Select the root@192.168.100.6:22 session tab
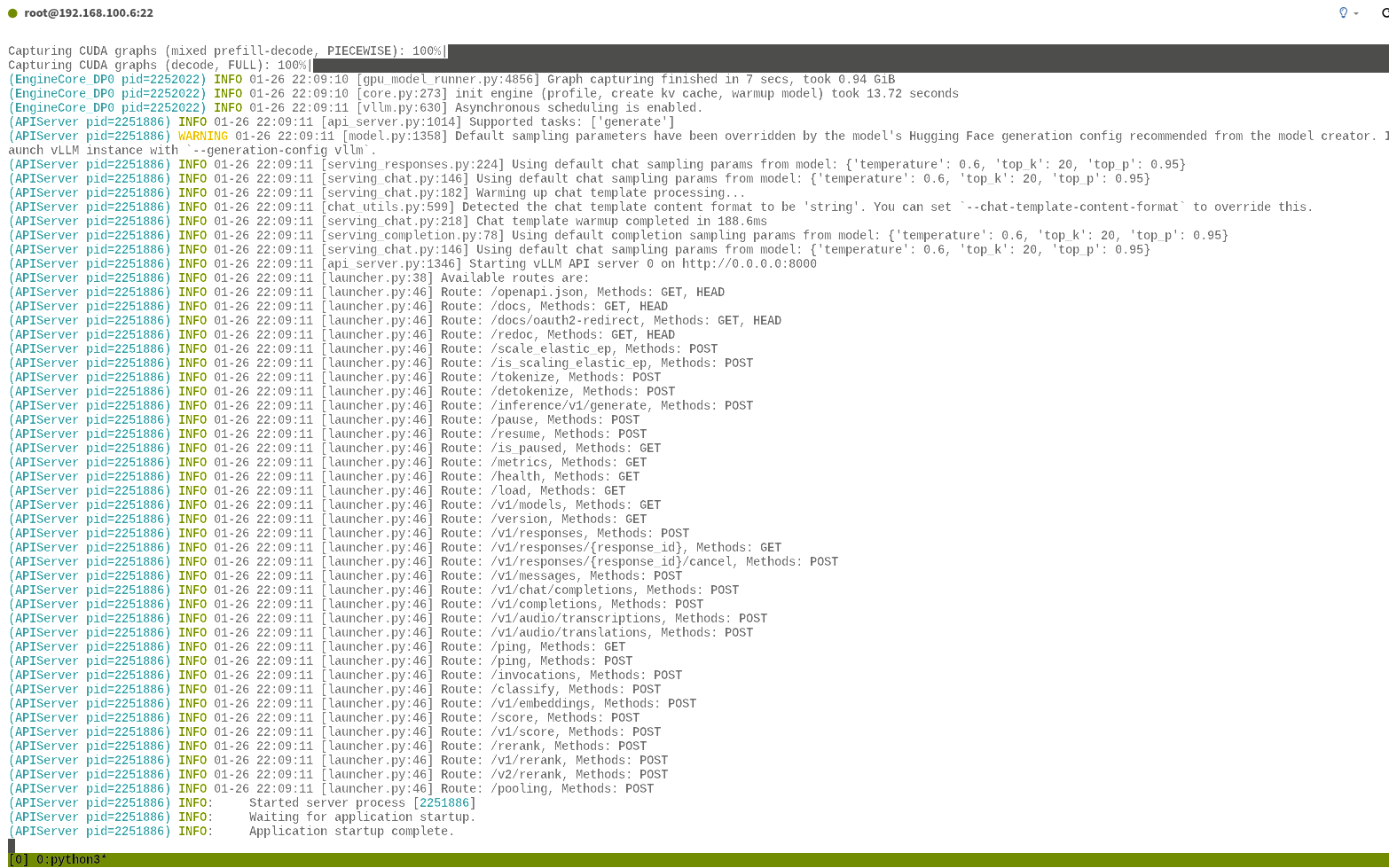 pyautogui.click(x=88, y=13)
